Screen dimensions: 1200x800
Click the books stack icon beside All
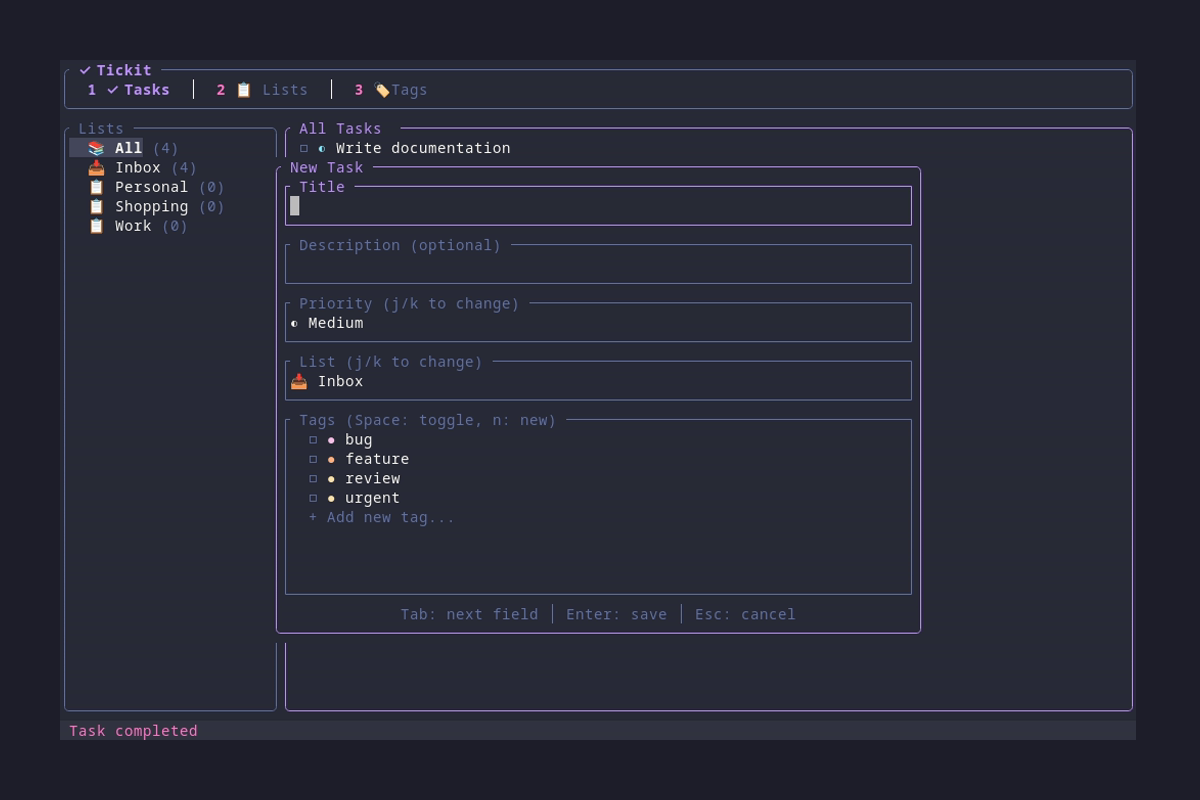tap(97, 147)
